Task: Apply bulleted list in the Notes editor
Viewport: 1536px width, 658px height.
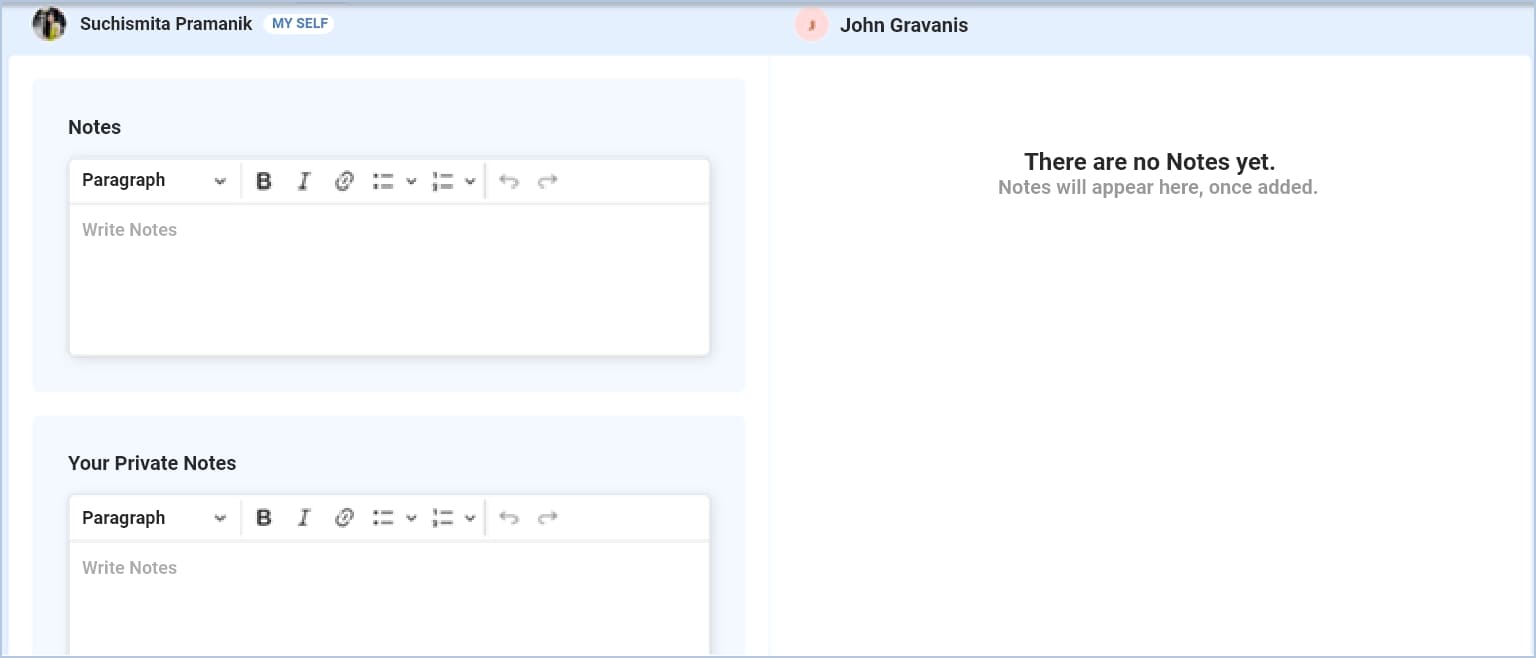Action: 383,181
